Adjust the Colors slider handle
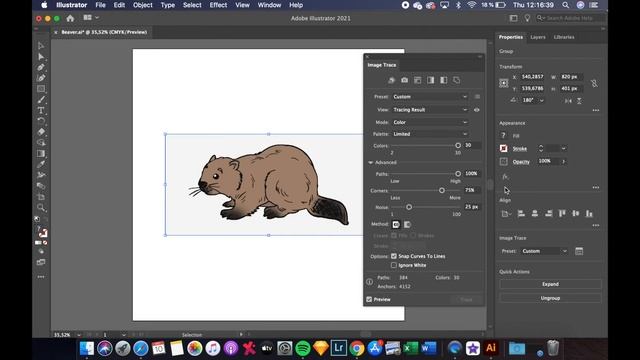Image resolution: width=640 pixels, height=360 pixels. coord(458,145)
